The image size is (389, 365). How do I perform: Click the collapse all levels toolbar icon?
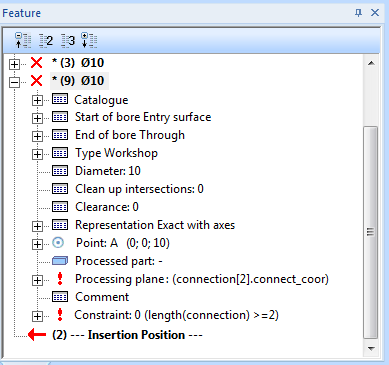click(23, 40)
